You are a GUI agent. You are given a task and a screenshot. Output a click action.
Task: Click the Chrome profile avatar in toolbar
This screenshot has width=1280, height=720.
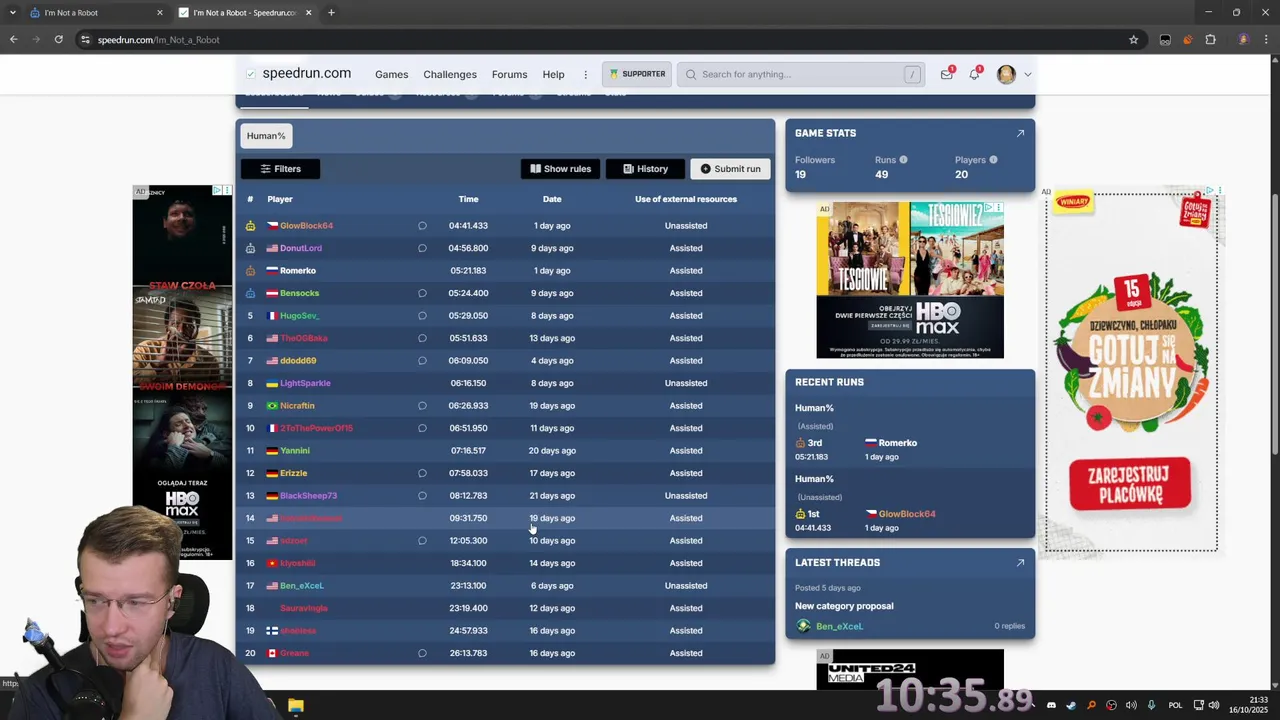[1243, 40]
